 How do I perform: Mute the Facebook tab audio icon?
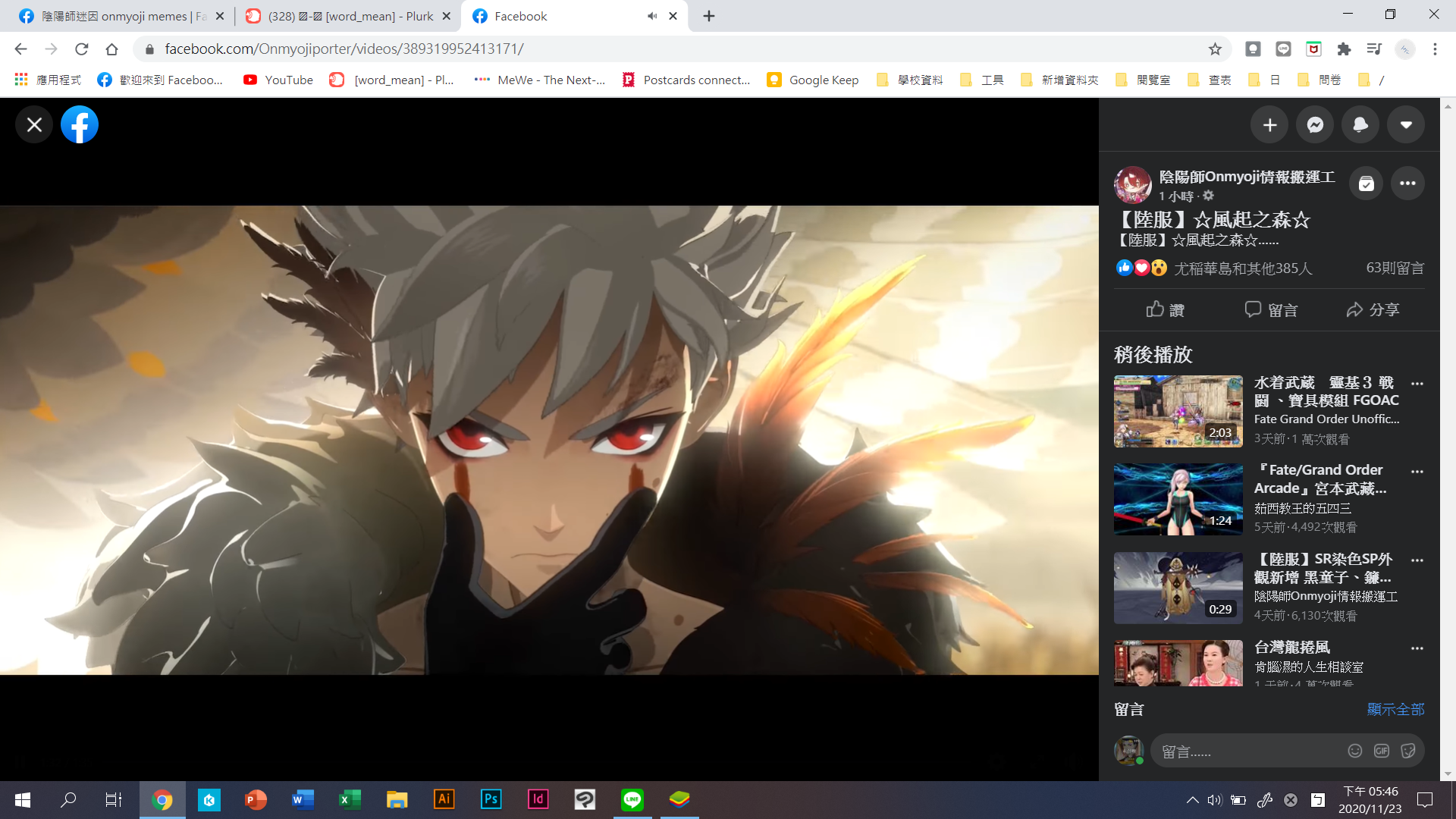pos(652,16)
